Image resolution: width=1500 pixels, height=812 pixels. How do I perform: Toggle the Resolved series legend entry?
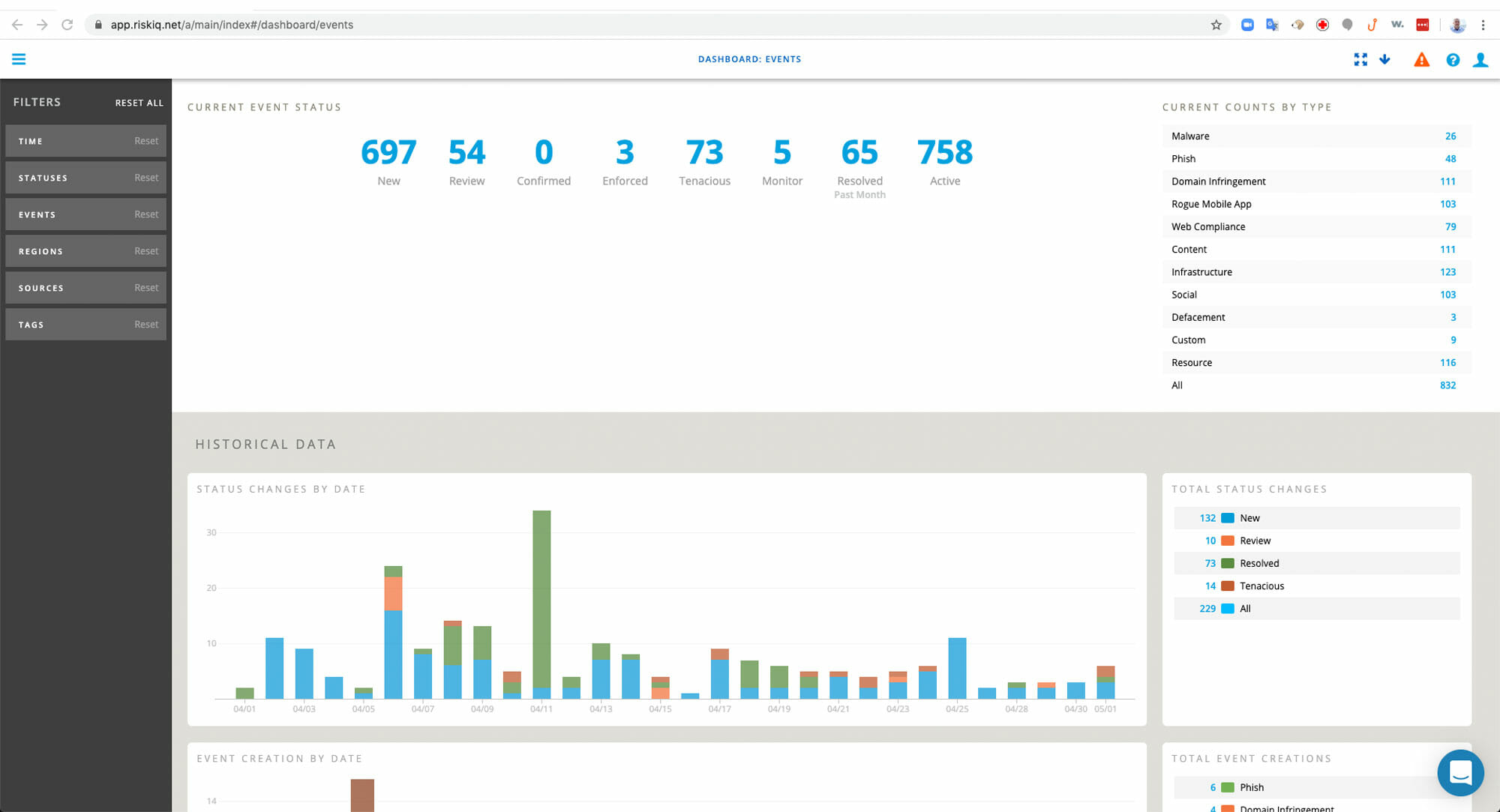tap(1316, 563)
